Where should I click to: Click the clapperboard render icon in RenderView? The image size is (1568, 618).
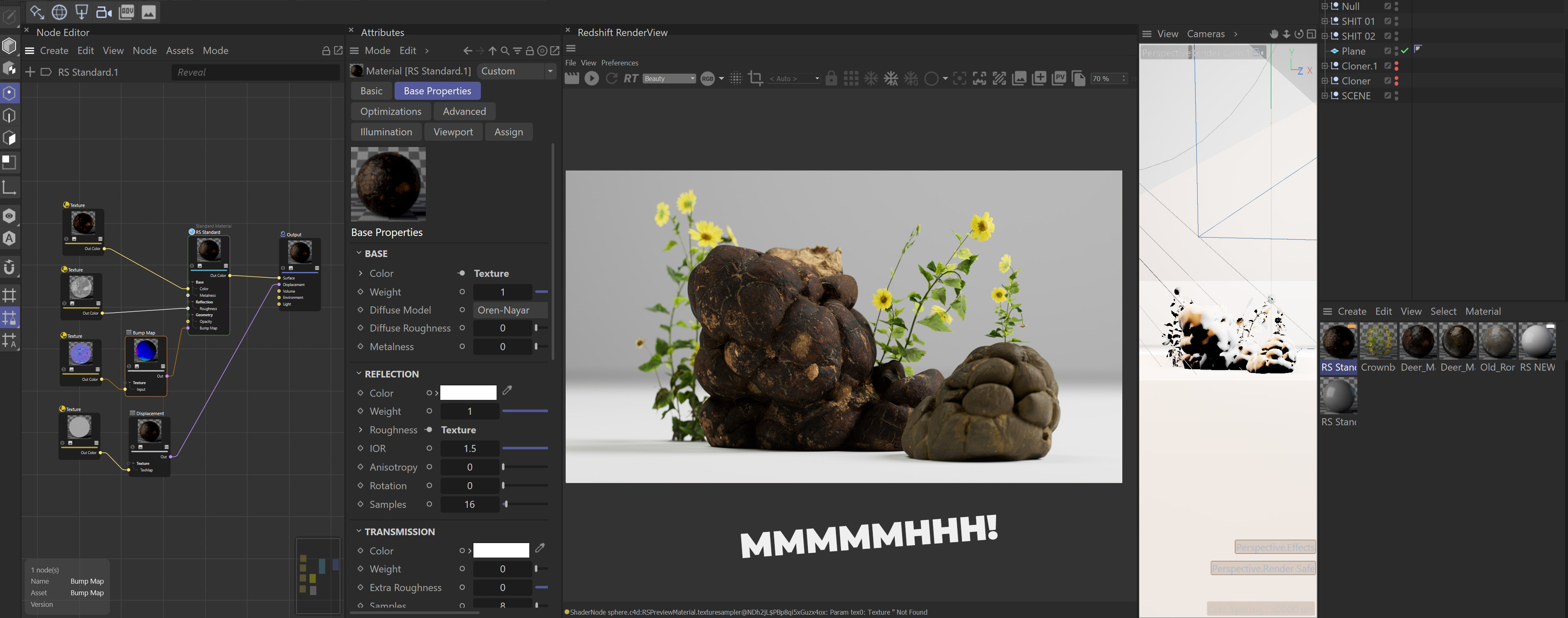pos(572,79)
